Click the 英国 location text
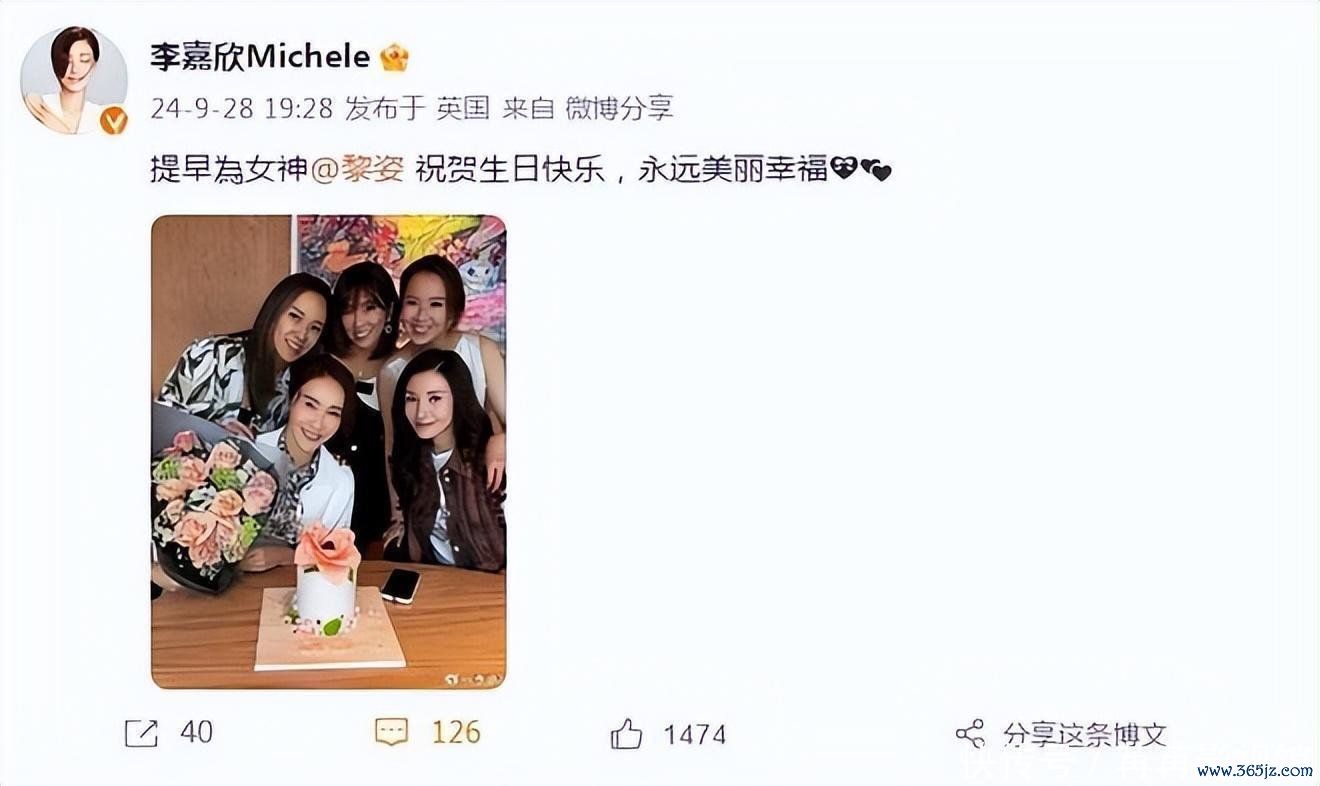The image size is (1320, 786). (x=463, y=108)
